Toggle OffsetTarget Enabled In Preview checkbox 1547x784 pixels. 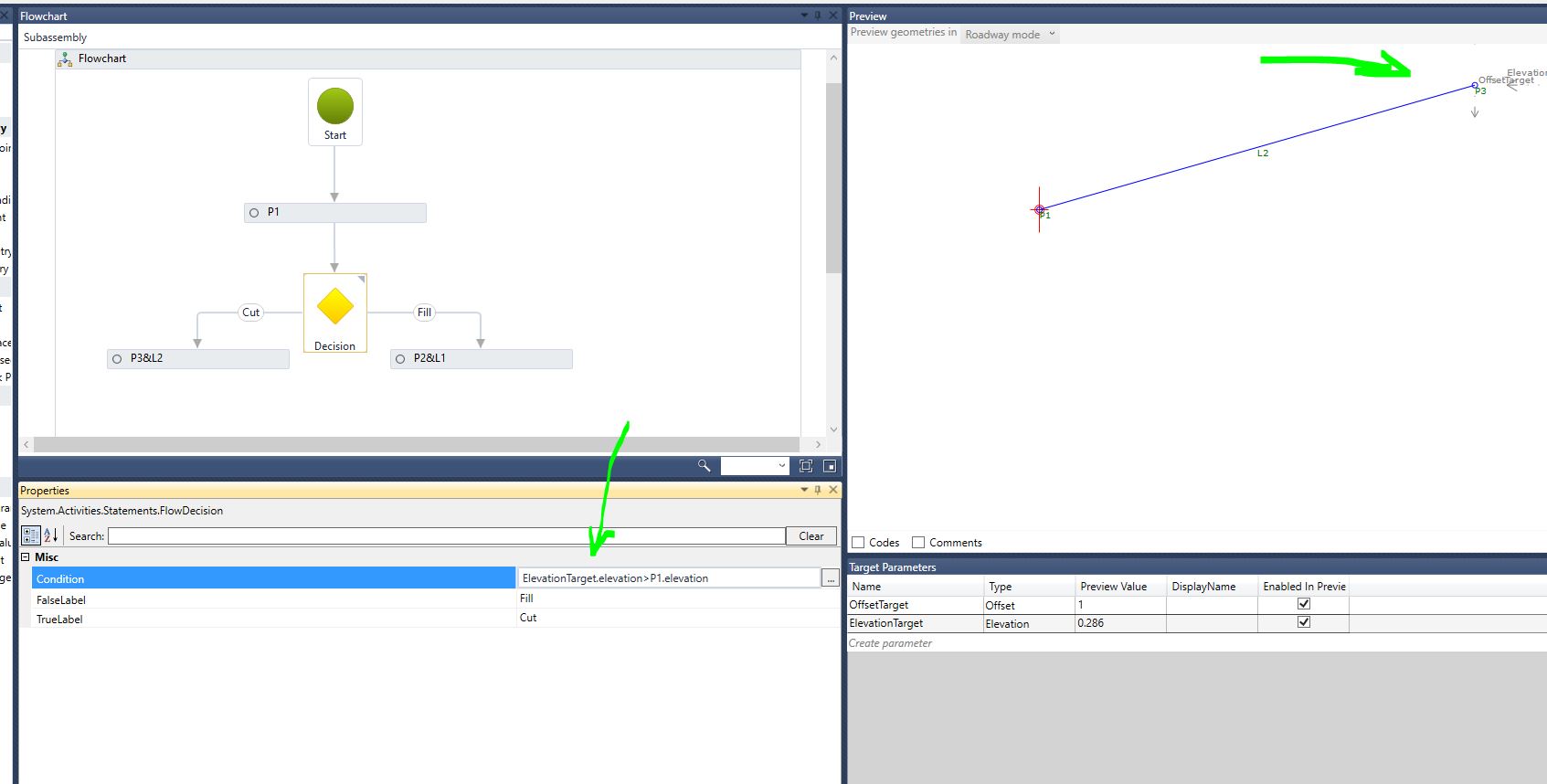(1304, 604)
